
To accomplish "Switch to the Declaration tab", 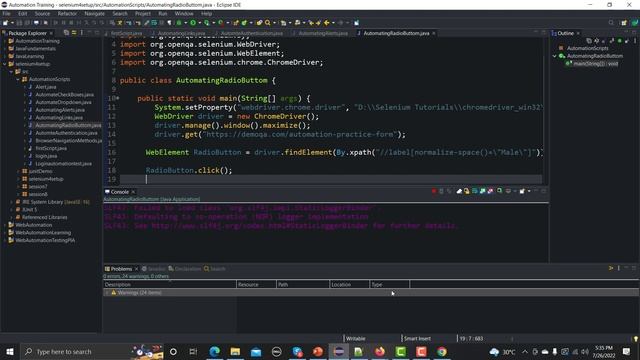I will pos(185,269).
